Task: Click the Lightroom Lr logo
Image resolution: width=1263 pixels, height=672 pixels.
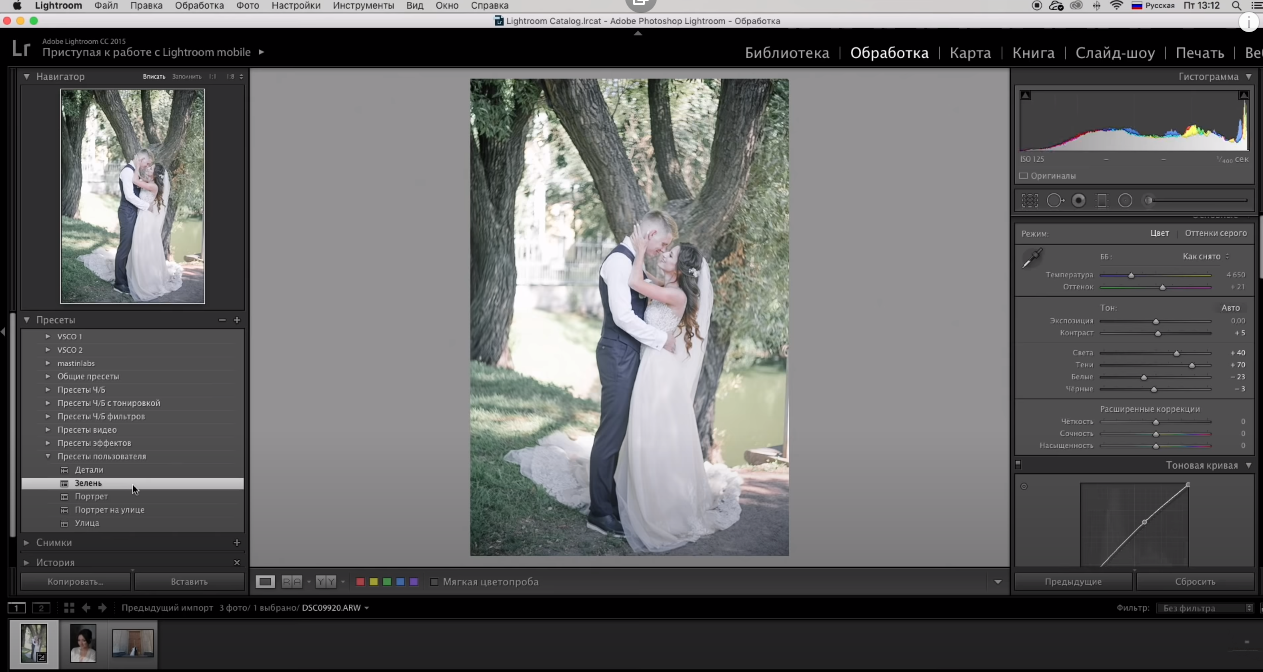Action: point(20,47)
